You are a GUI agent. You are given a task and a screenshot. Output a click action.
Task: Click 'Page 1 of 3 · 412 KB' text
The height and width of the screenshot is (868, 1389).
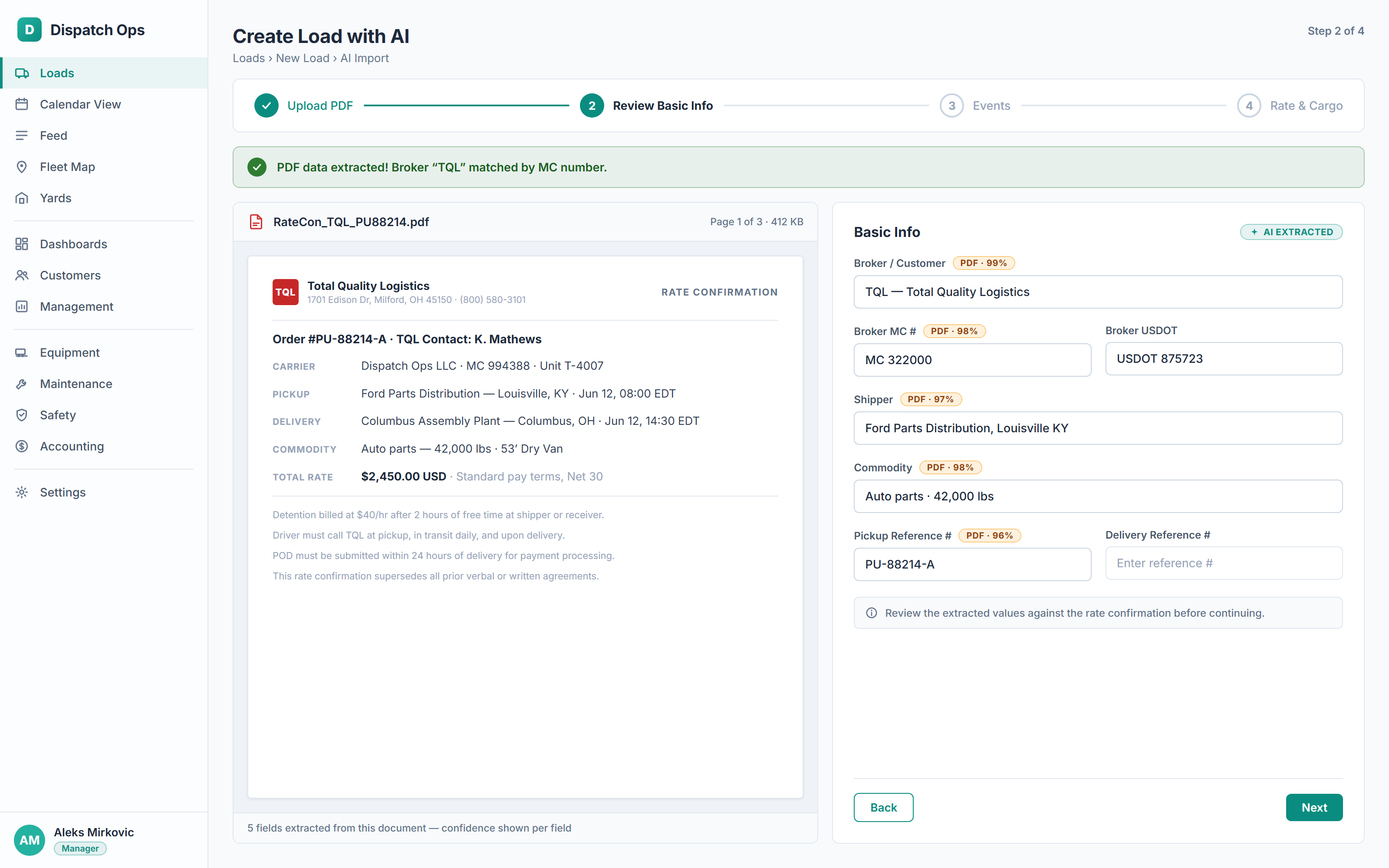coord(757,222)
